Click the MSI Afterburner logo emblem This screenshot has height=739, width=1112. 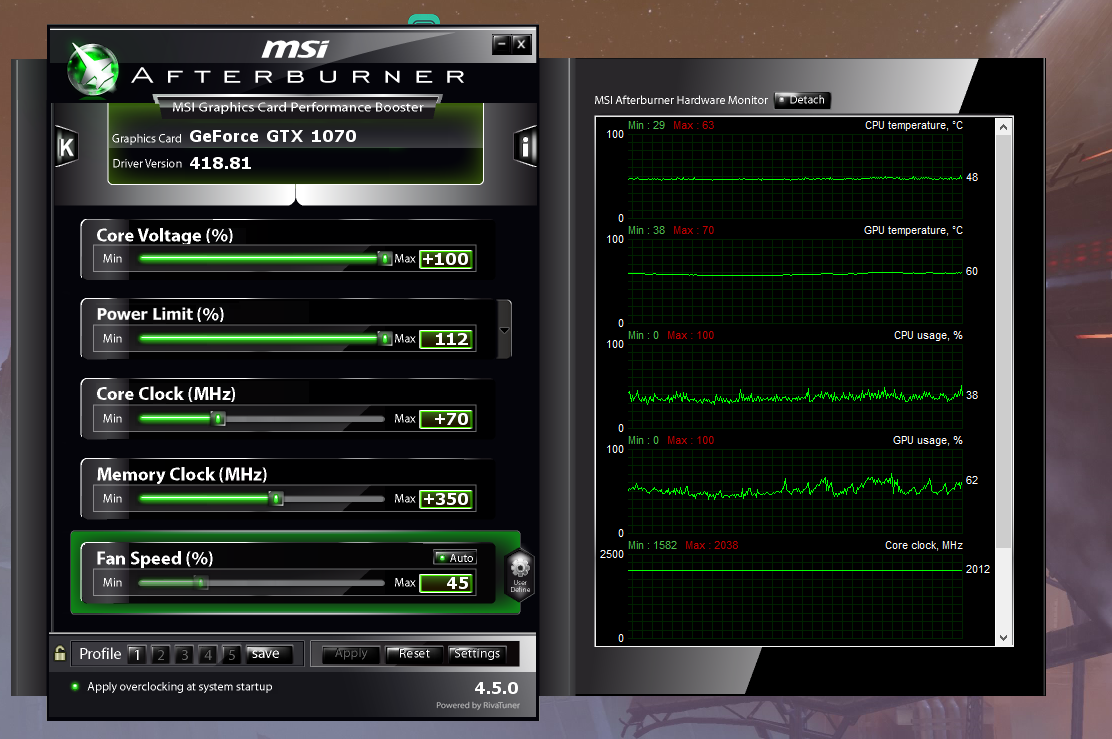tap(93, 70)
